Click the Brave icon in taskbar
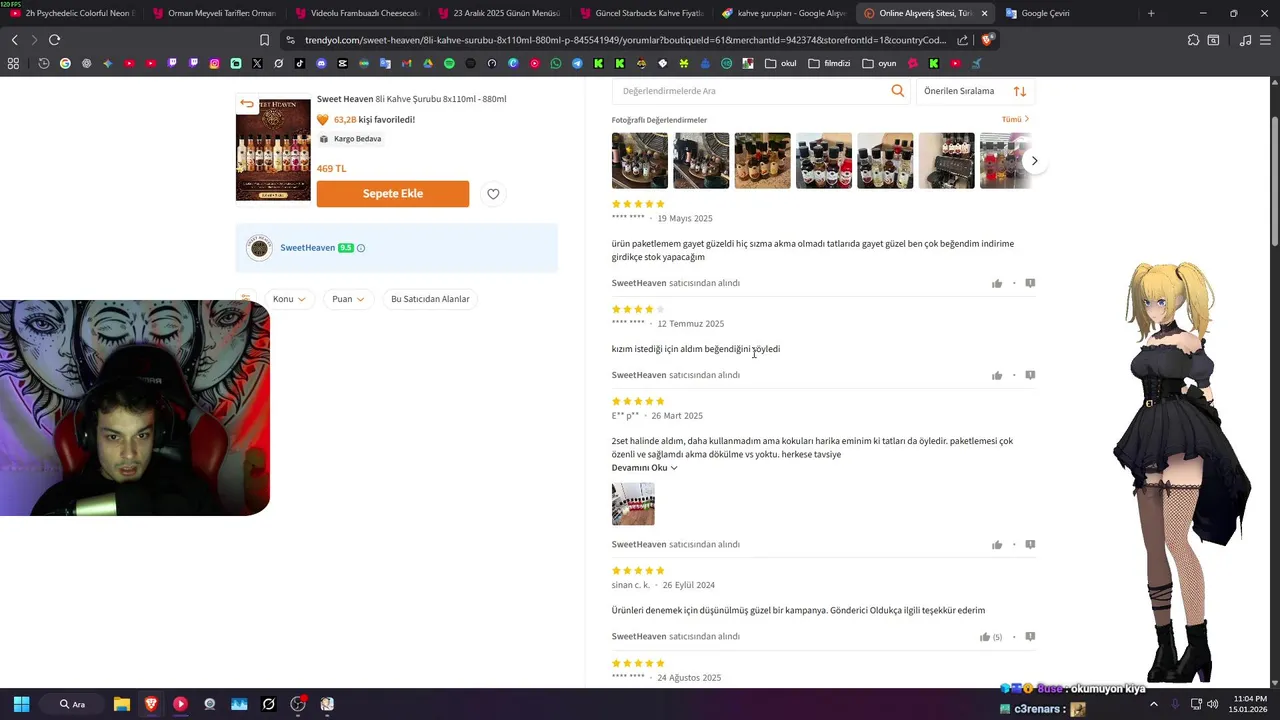 pyautogui.click(x=151, y=704)
